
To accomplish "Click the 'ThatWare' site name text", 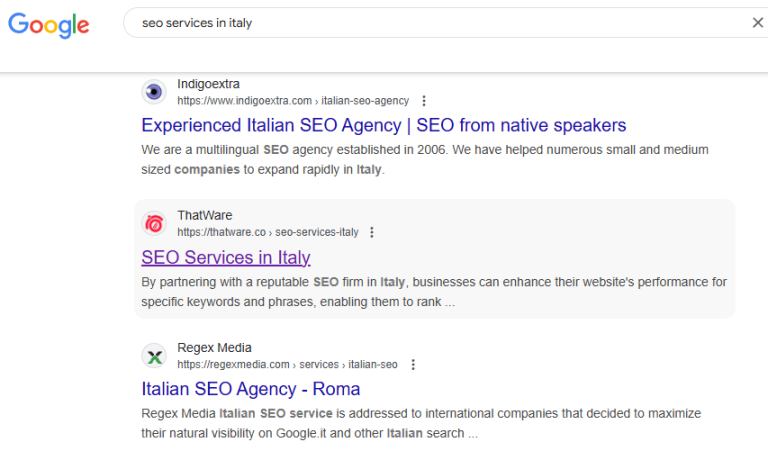I will click(205, 215).
